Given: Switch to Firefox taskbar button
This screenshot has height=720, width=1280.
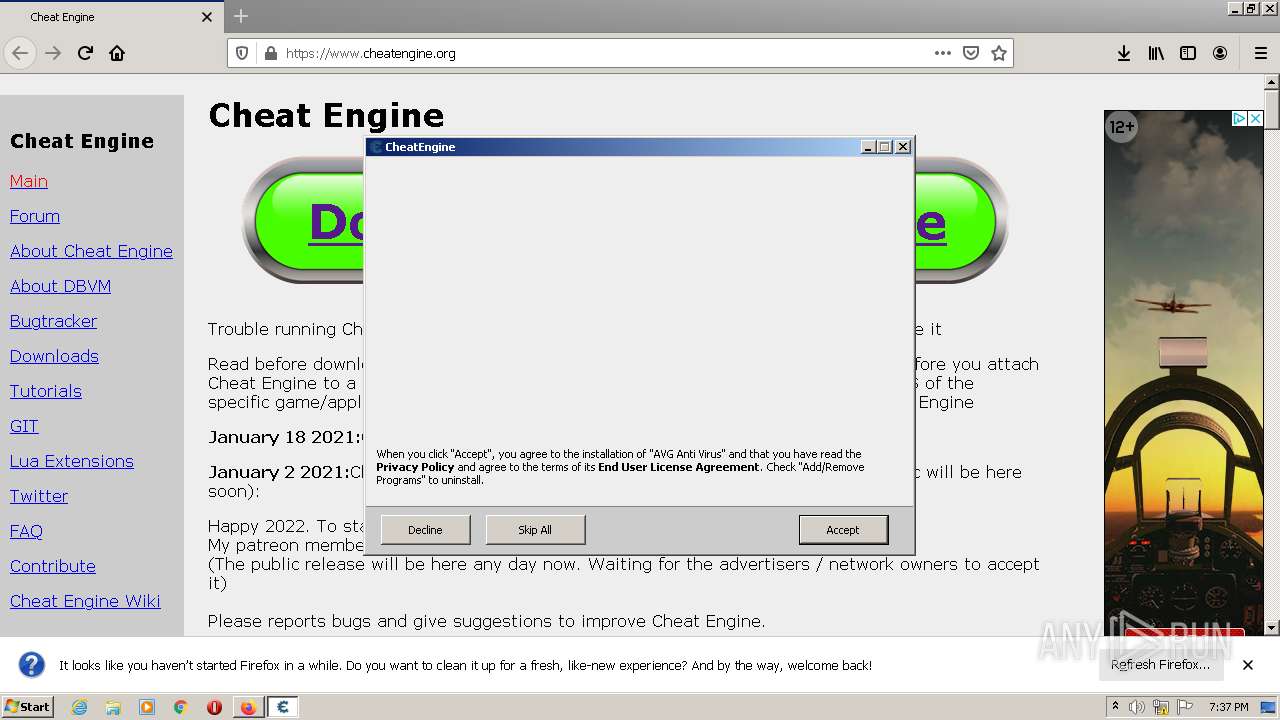Looking at the screenshot, I should (248, 707).
